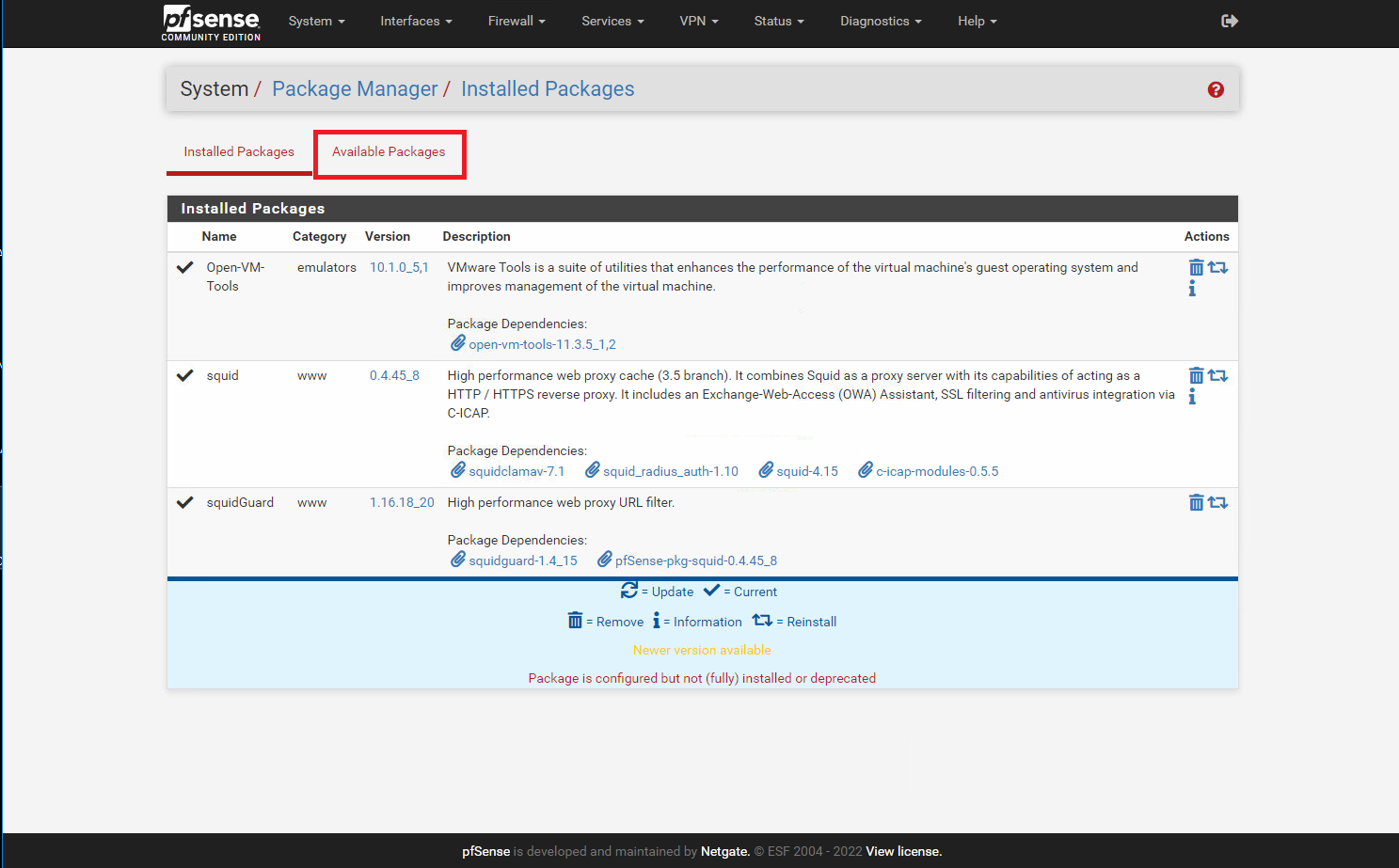Click paperclip icon beside c-icap-modules-0.5.5
Screen dimensions: 1399x868
[x=866, y=470]
